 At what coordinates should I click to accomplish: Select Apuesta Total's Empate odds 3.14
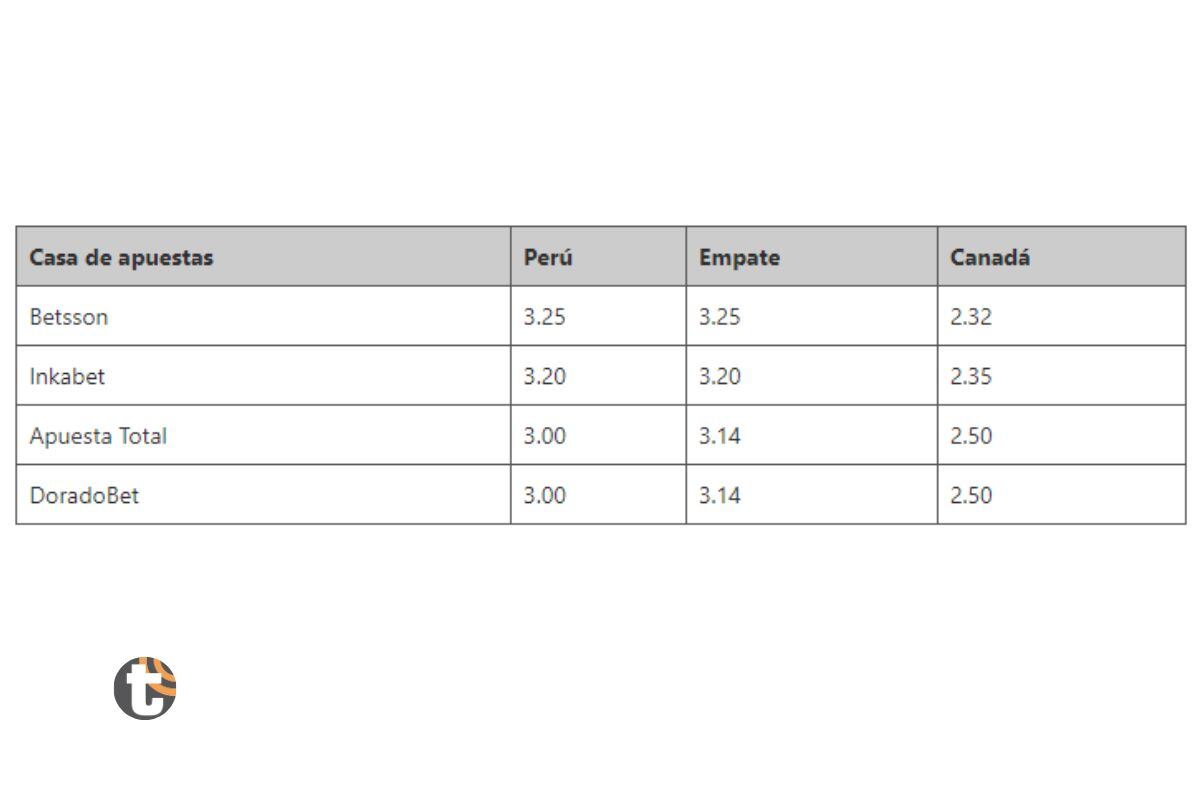click(x=720, y=436)
